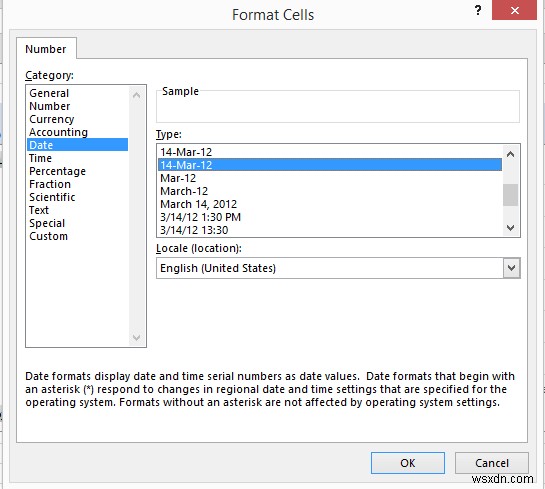Screen dimensions: 545x489
Task: Click the Type list scrollbar thumb
Action: 510,195
